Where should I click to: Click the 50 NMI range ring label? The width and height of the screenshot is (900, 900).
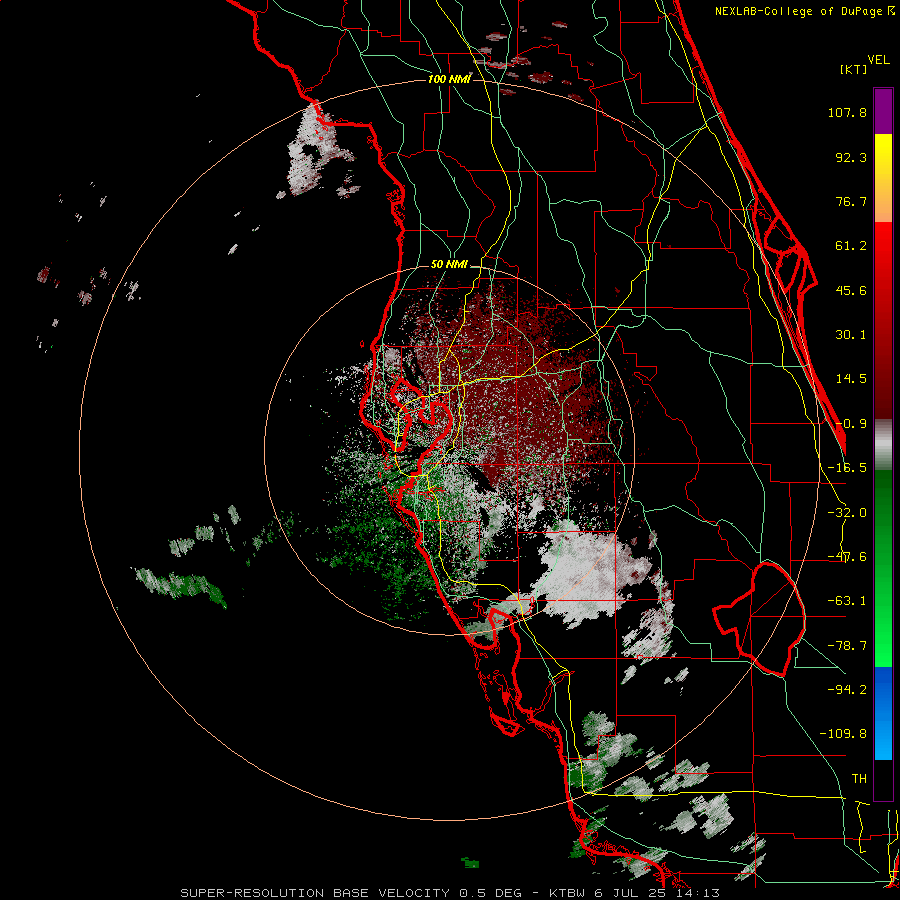coord(449,265)
